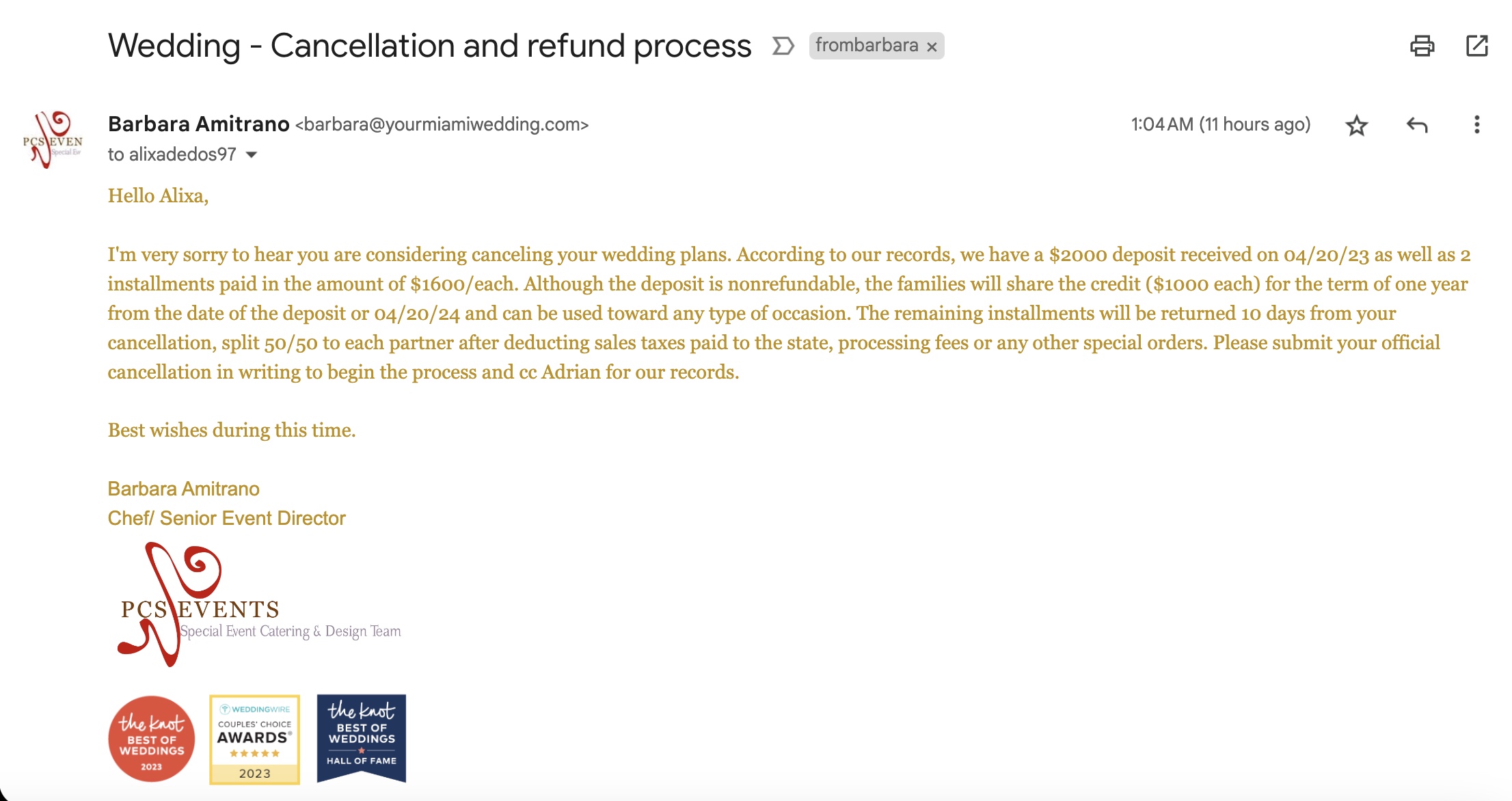Open the PCS Events signature logo

[x=260, y=604]
